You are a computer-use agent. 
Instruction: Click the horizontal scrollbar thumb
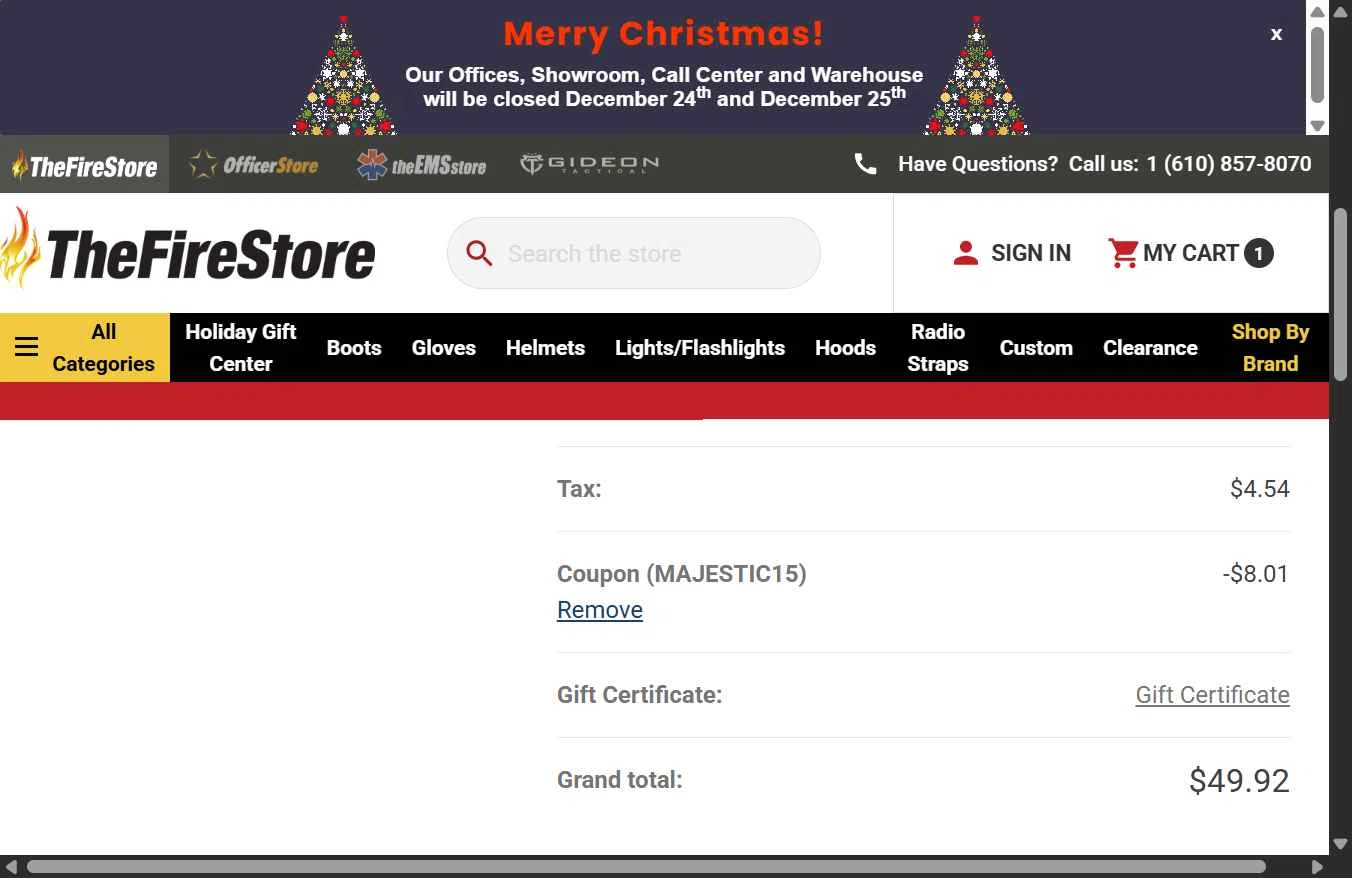pos(646,867)
